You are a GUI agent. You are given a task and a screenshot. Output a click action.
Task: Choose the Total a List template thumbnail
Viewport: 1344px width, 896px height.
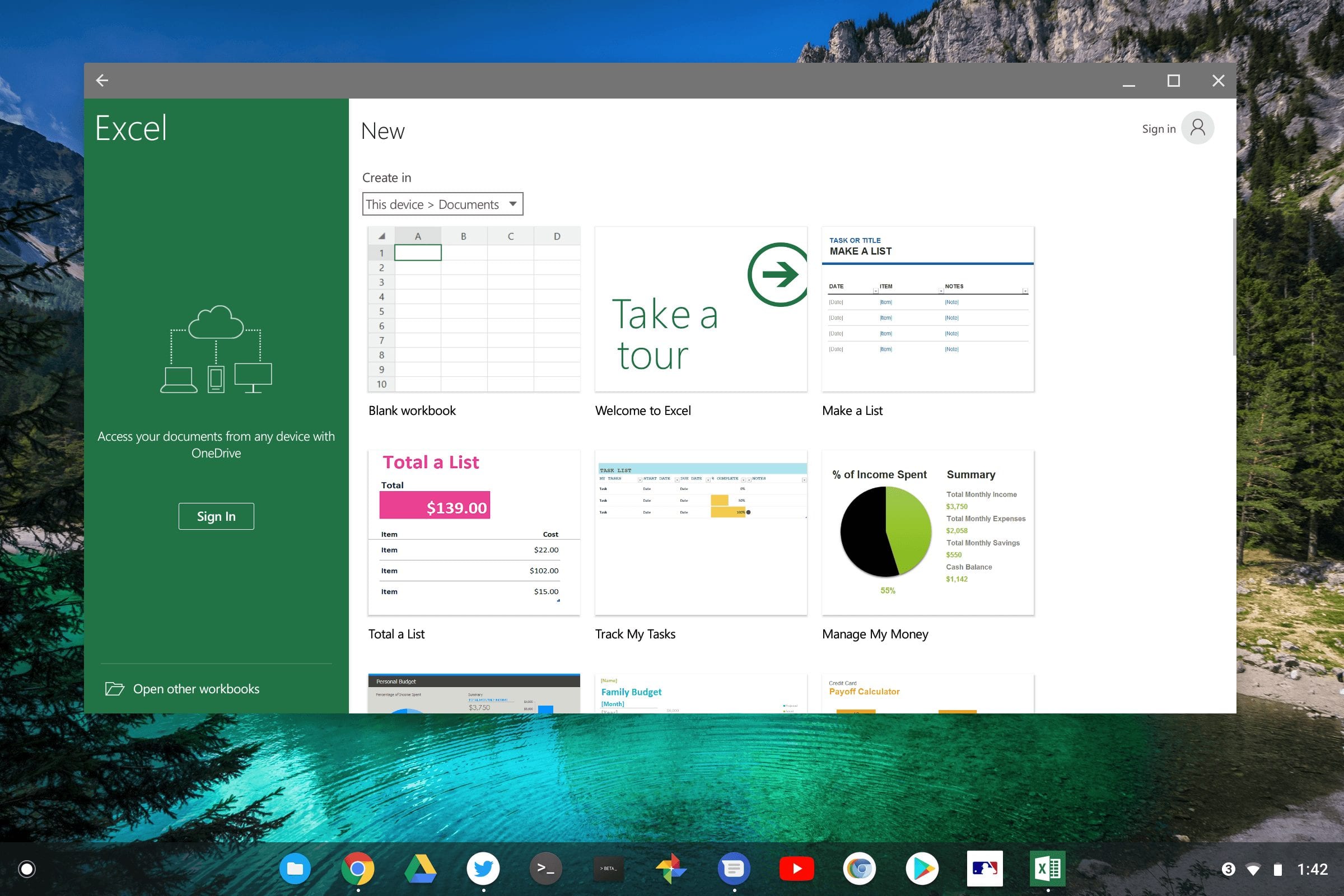pos(474,533)
